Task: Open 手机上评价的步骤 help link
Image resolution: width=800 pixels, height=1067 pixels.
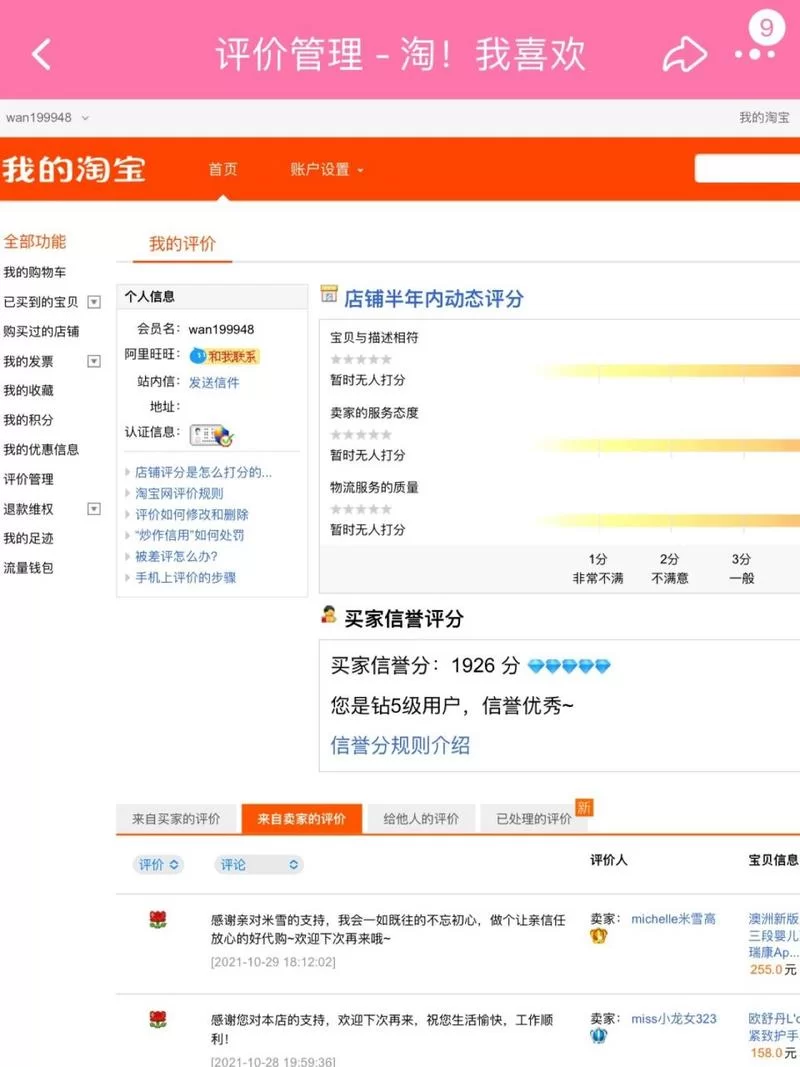Action: [186, 578]
